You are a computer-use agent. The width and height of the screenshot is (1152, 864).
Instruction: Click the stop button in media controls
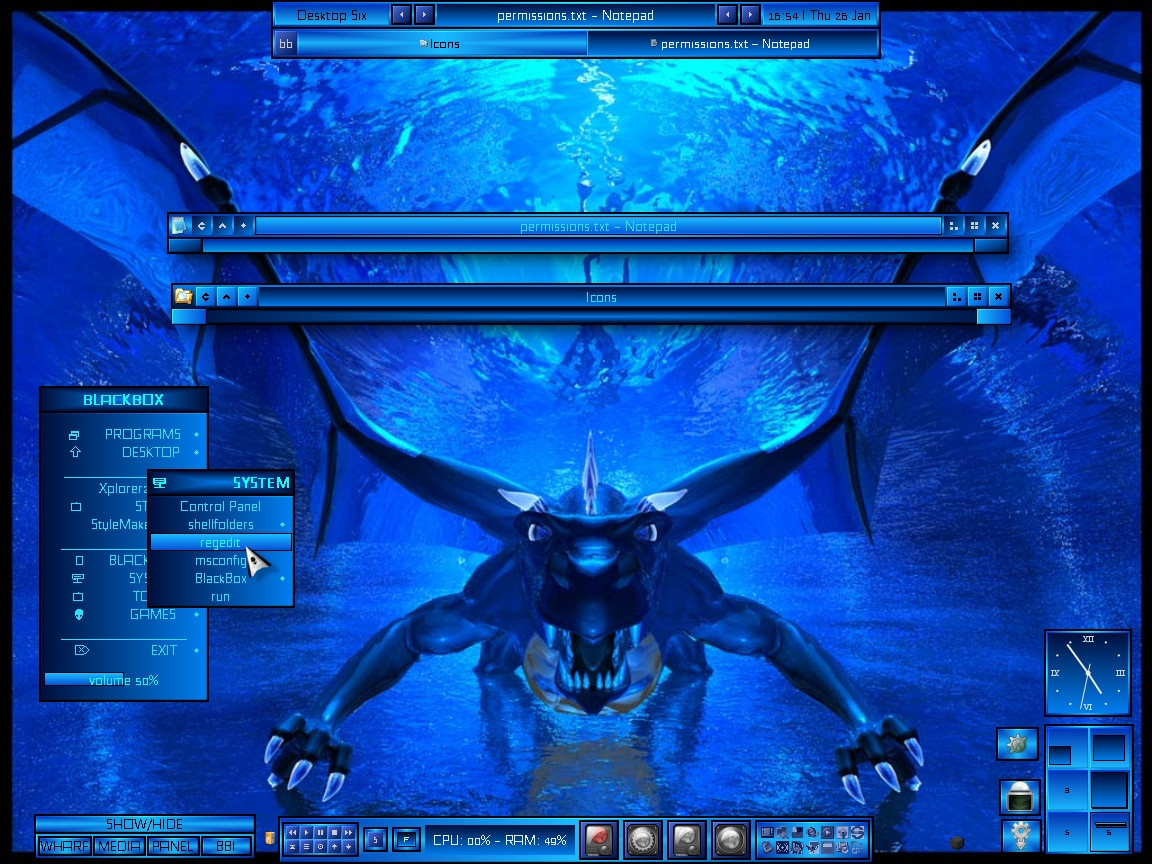[x=334, y=832]
